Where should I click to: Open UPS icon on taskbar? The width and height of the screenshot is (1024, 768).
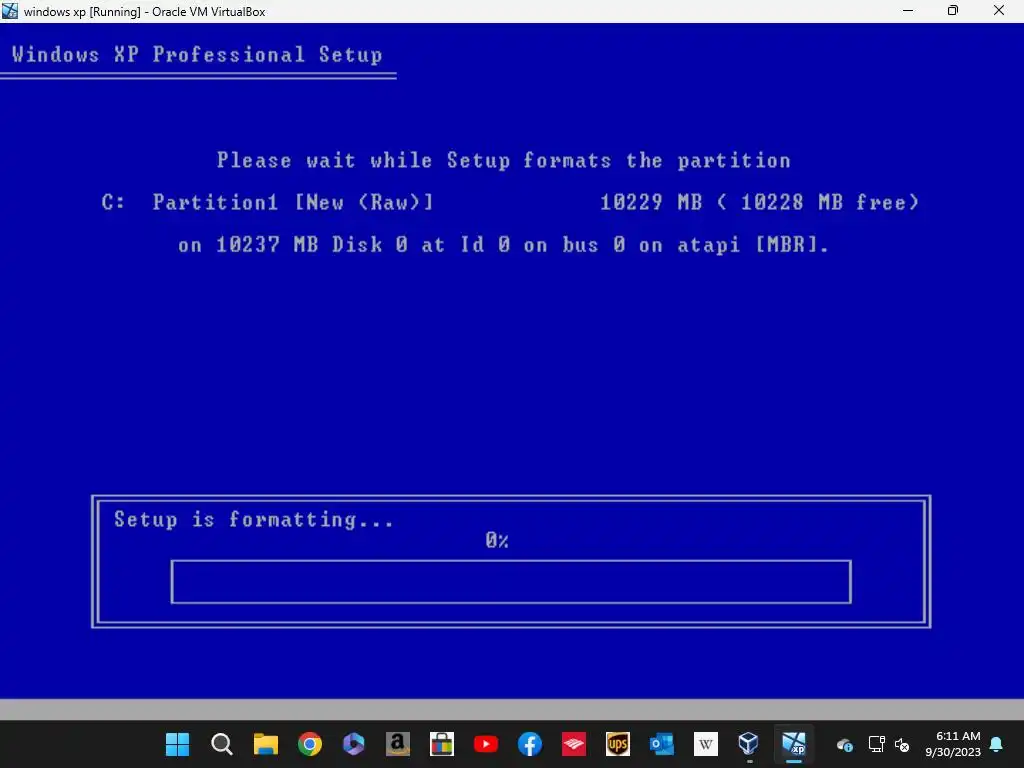click(618, 744)
